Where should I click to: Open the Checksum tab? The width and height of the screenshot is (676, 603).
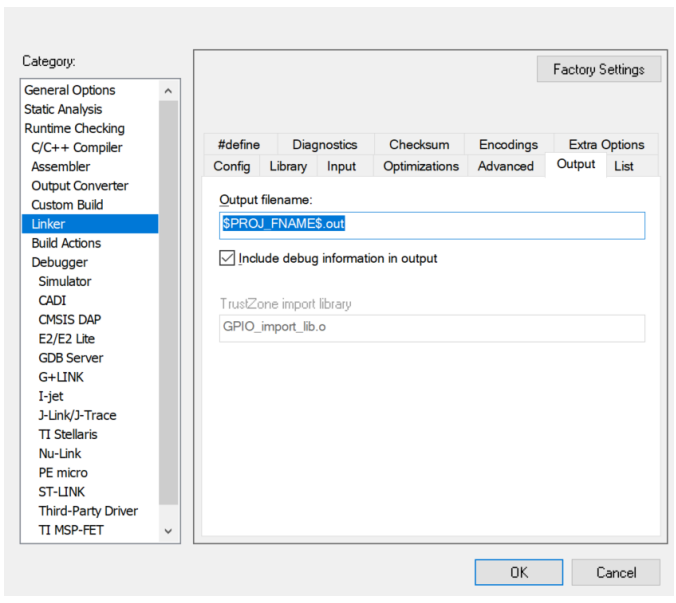[419, 145]
